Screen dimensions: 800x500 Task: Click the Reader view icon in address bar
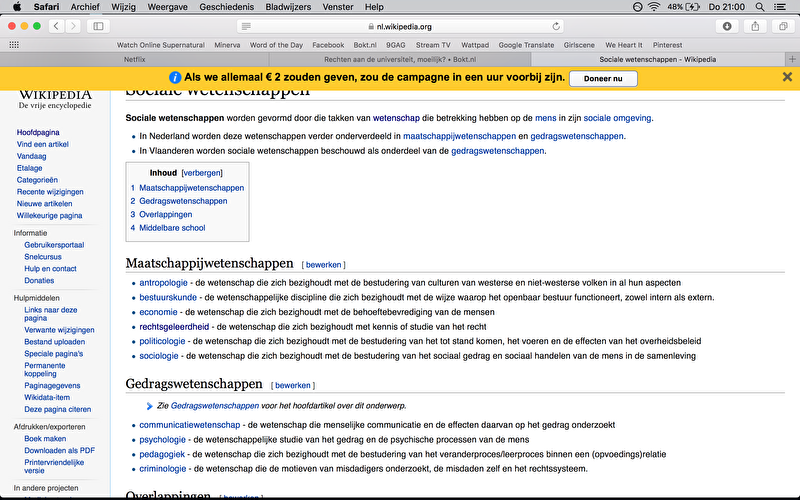246,26
